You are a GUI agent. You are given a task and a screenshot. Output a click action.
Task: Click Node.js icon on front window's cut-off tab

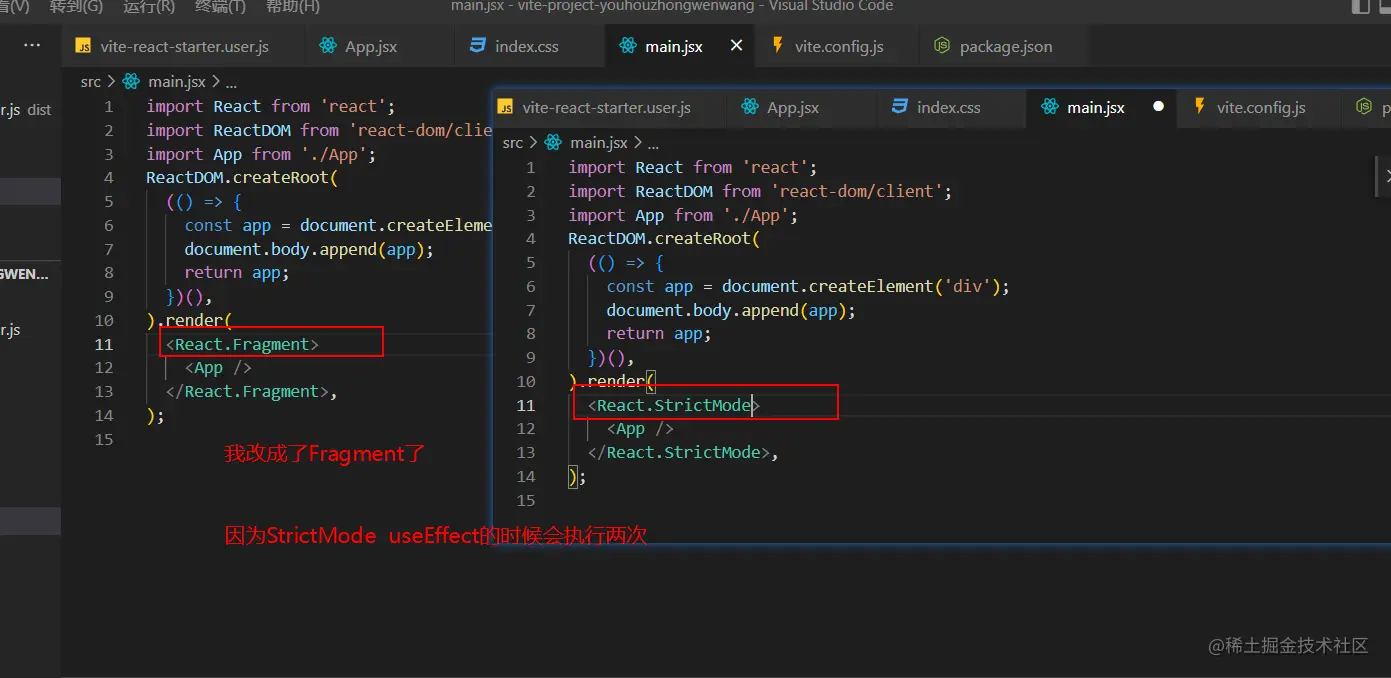(1363, 107)
